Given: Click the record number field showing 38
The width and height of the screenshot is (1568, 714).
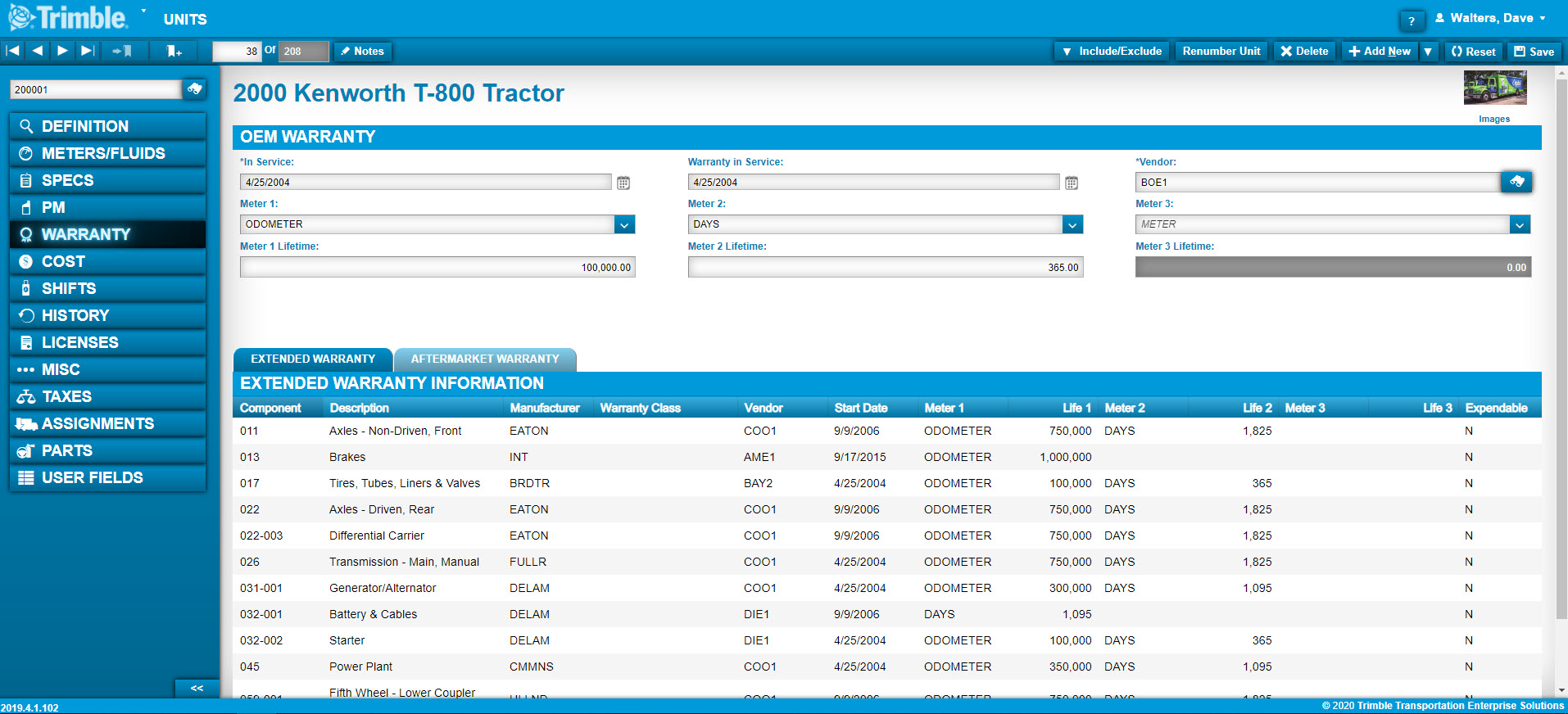Looking at the screenshot, I should pyautogui.click(x=237, y=51).
